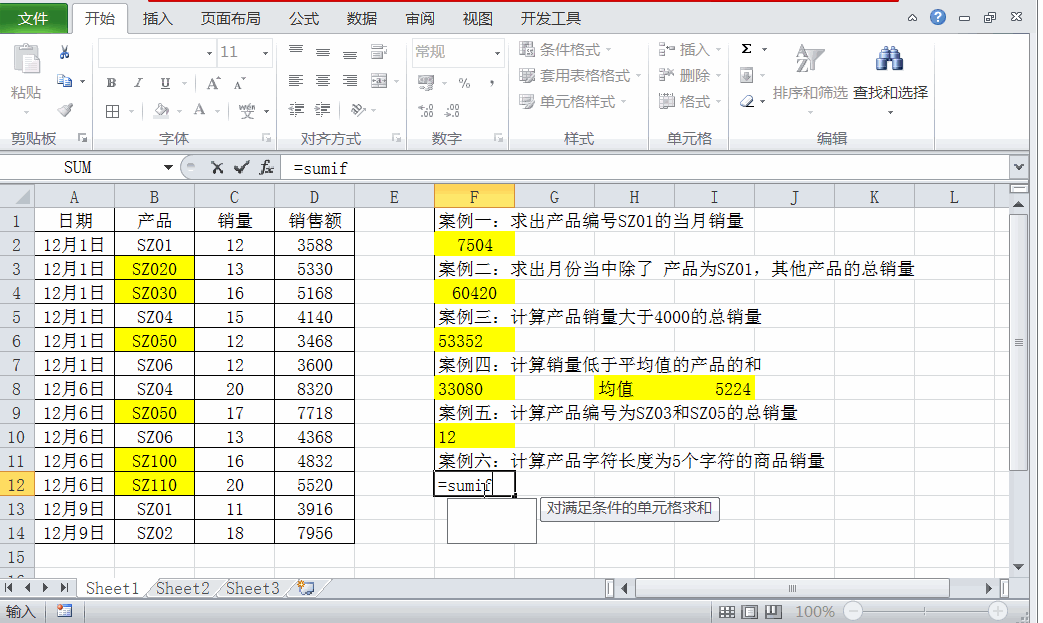
Task: Switch to the 页面布局 tab
Action: coord(231,19)
